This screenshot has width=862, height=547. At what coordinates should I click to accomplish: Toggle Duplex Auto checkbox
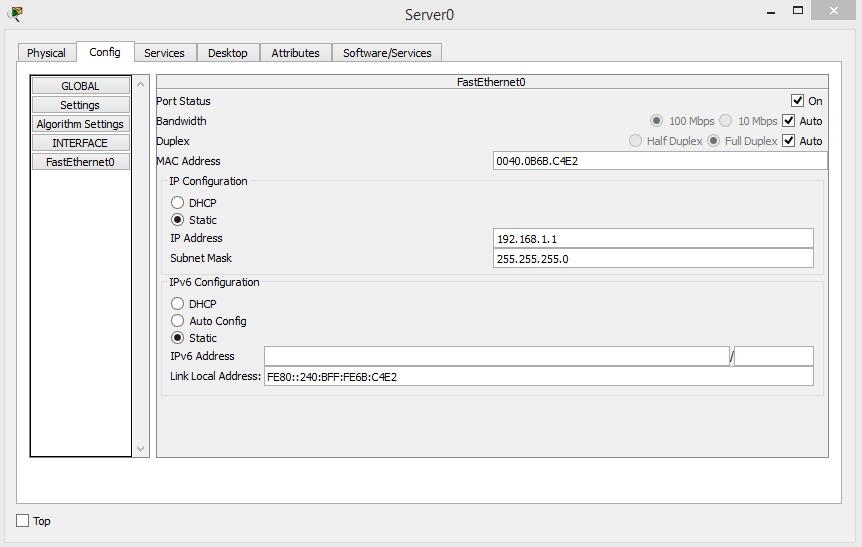(x=788, y=141)
